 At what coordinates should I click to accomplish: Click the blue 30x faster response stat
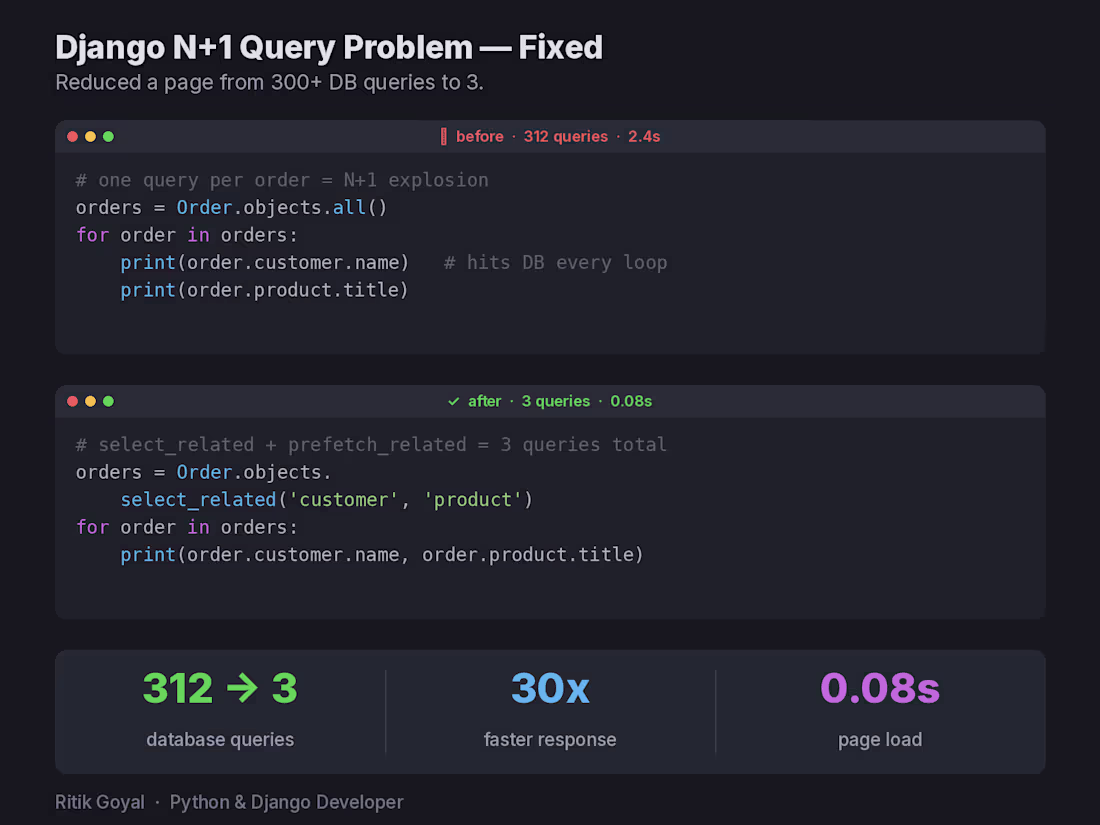pyautogui.click(x=550, y=688)
